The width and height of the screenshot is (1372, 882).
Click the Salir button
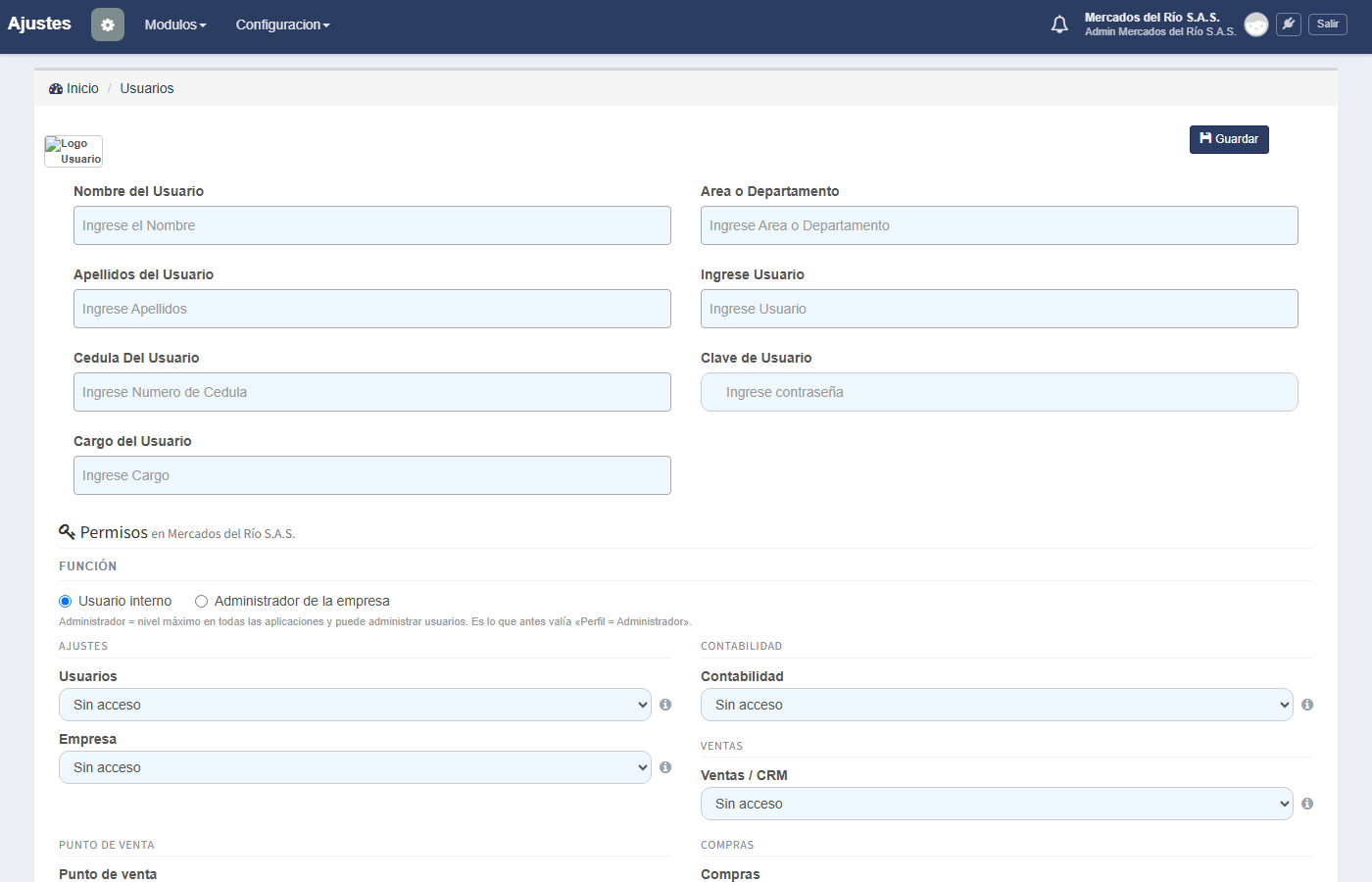(x=1328, y=24)
